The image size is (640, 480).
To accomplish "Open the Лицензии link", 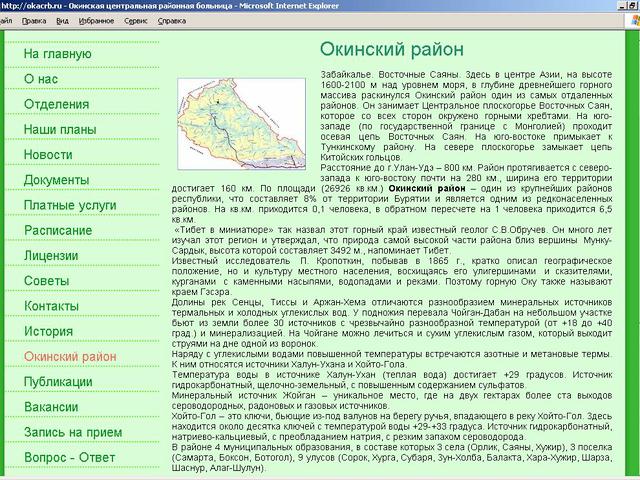I will (x=51, y=256).
